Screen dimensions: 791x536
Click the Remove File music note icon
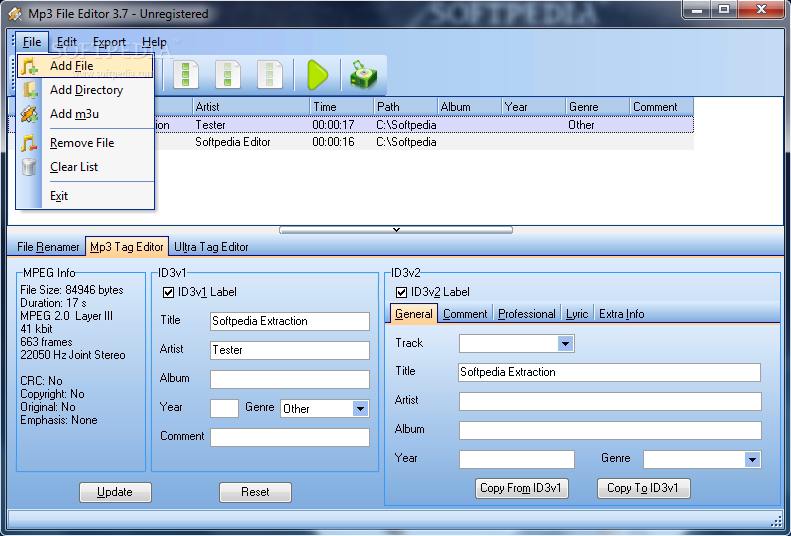[29, 143]
